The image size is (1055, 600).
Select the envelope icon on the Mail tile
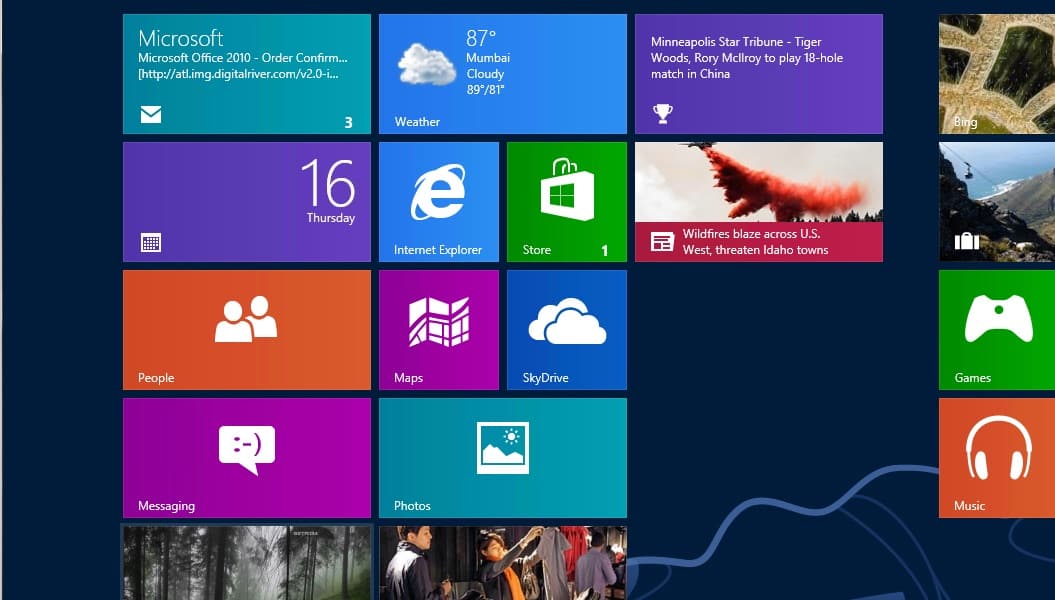150,115
